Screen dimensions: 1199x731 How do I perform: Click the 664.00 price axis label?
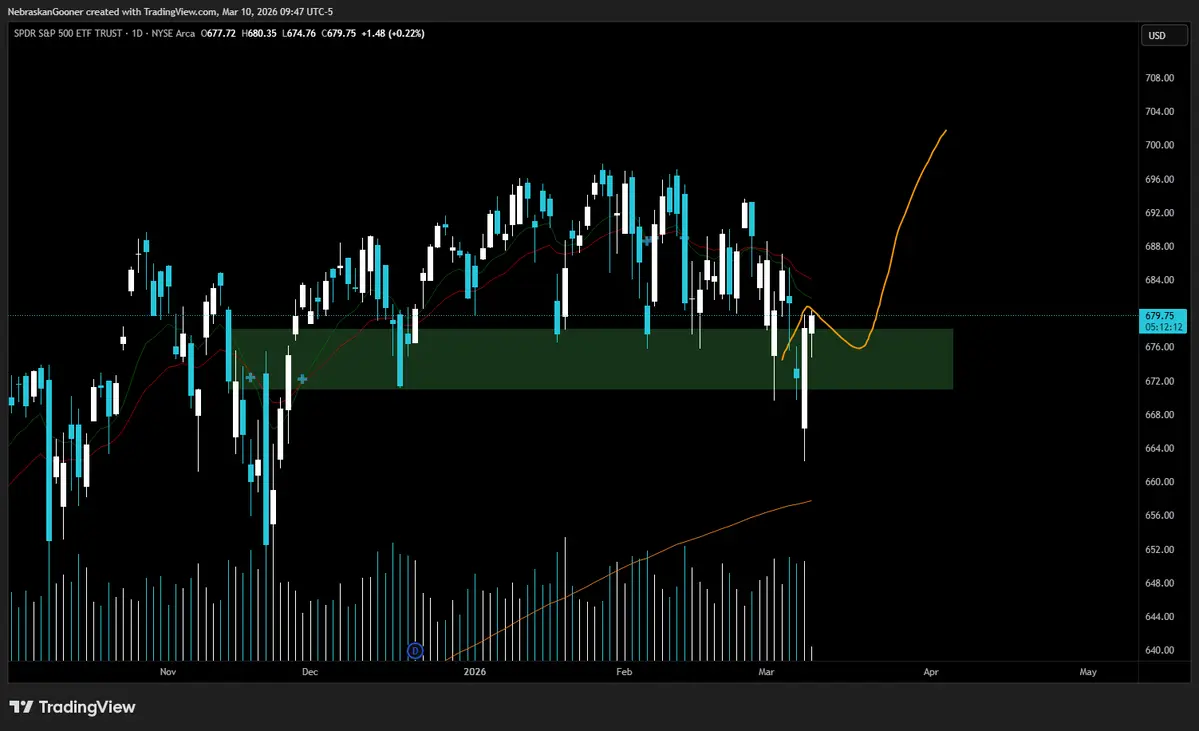click(x=1159, y=448)
